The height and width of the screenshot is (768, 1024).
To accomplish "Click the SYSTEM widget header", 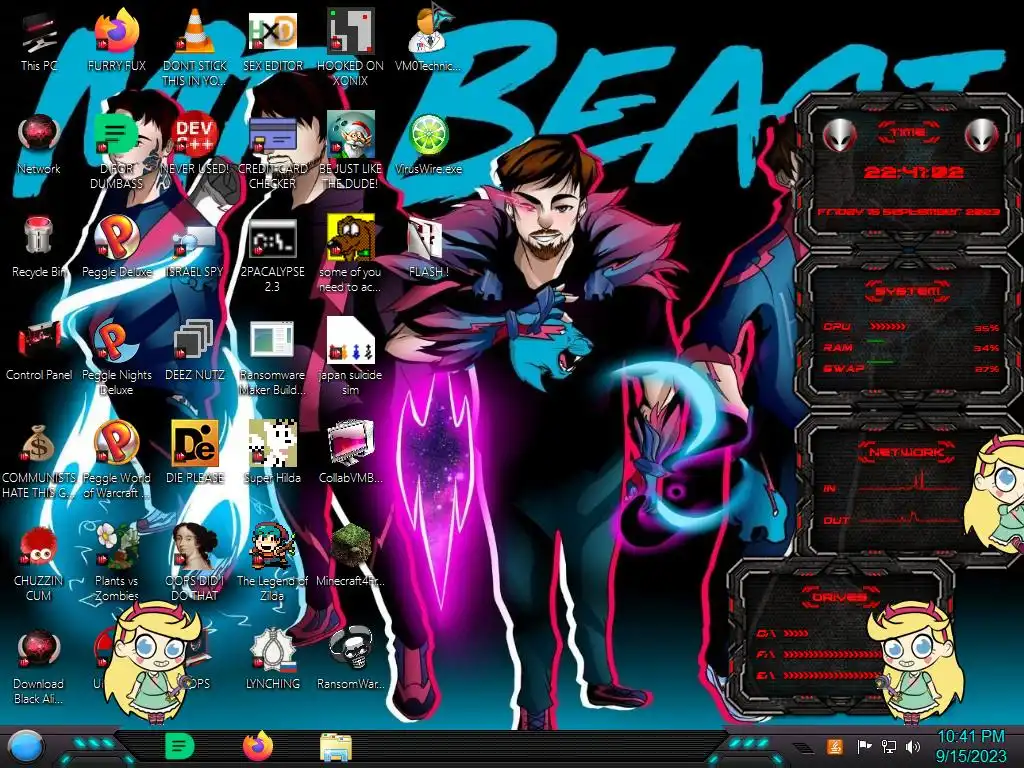I will [907, 291].
